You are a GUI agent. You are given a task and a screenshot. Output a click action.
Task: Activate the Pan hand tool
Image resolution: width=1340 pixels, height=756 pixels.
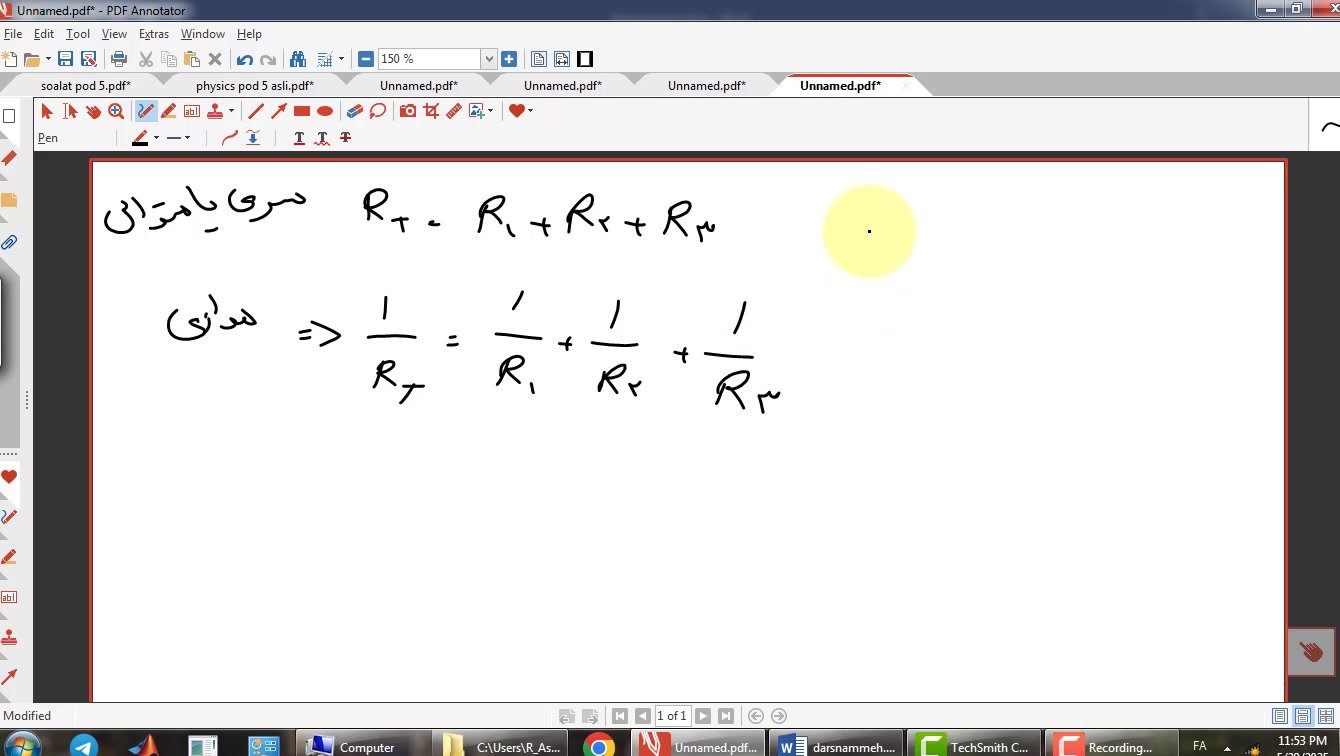coord(93,111)
